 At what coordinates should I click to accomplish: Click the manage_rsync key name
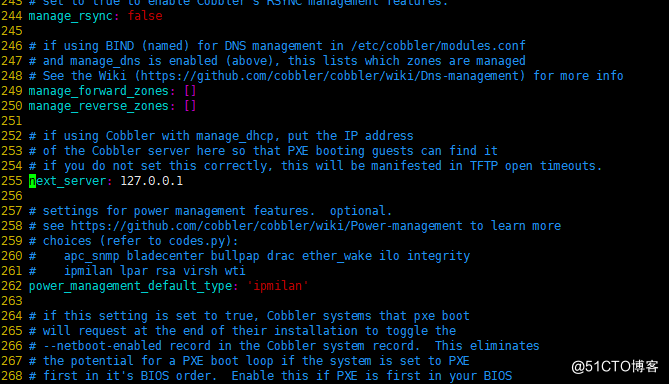tap(70, 17)
